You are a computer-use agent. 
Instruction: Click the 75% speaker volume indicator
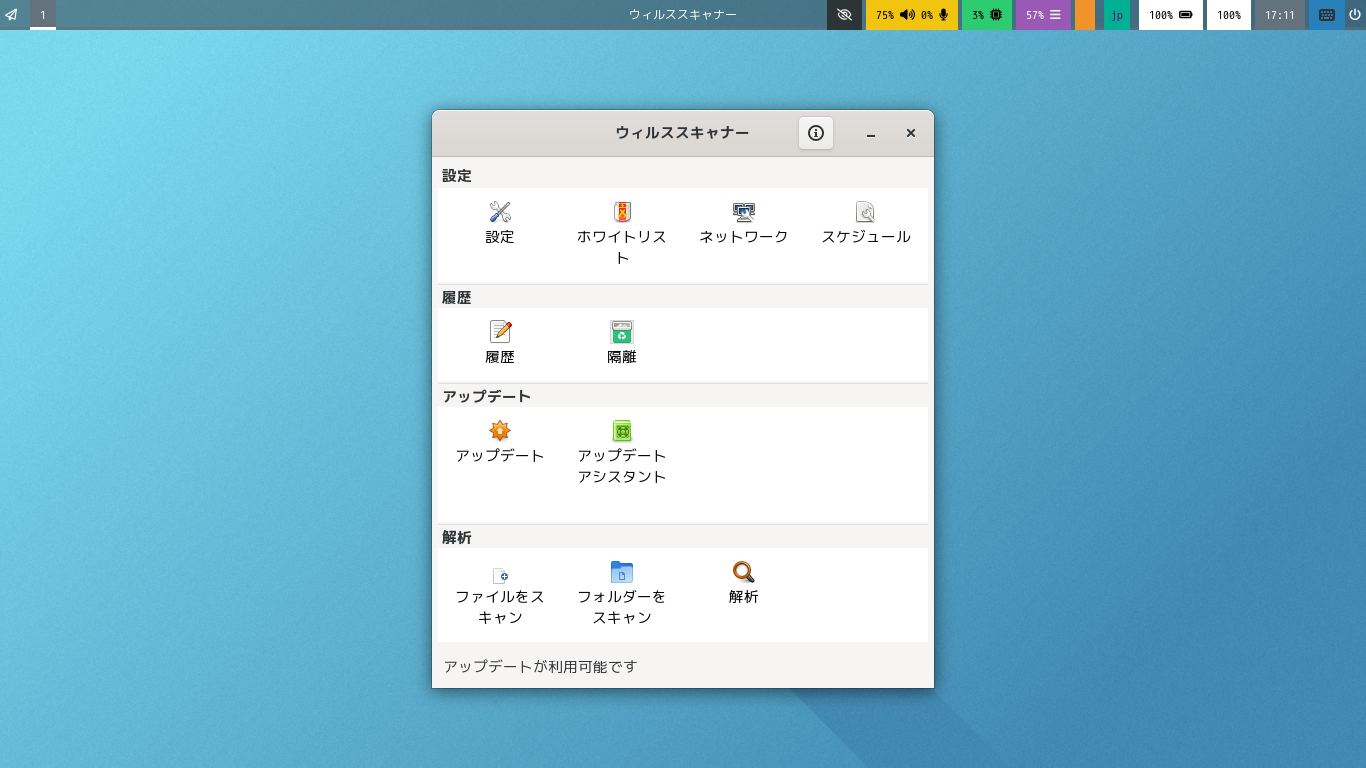pyautogui.click(x=895, y=15)
